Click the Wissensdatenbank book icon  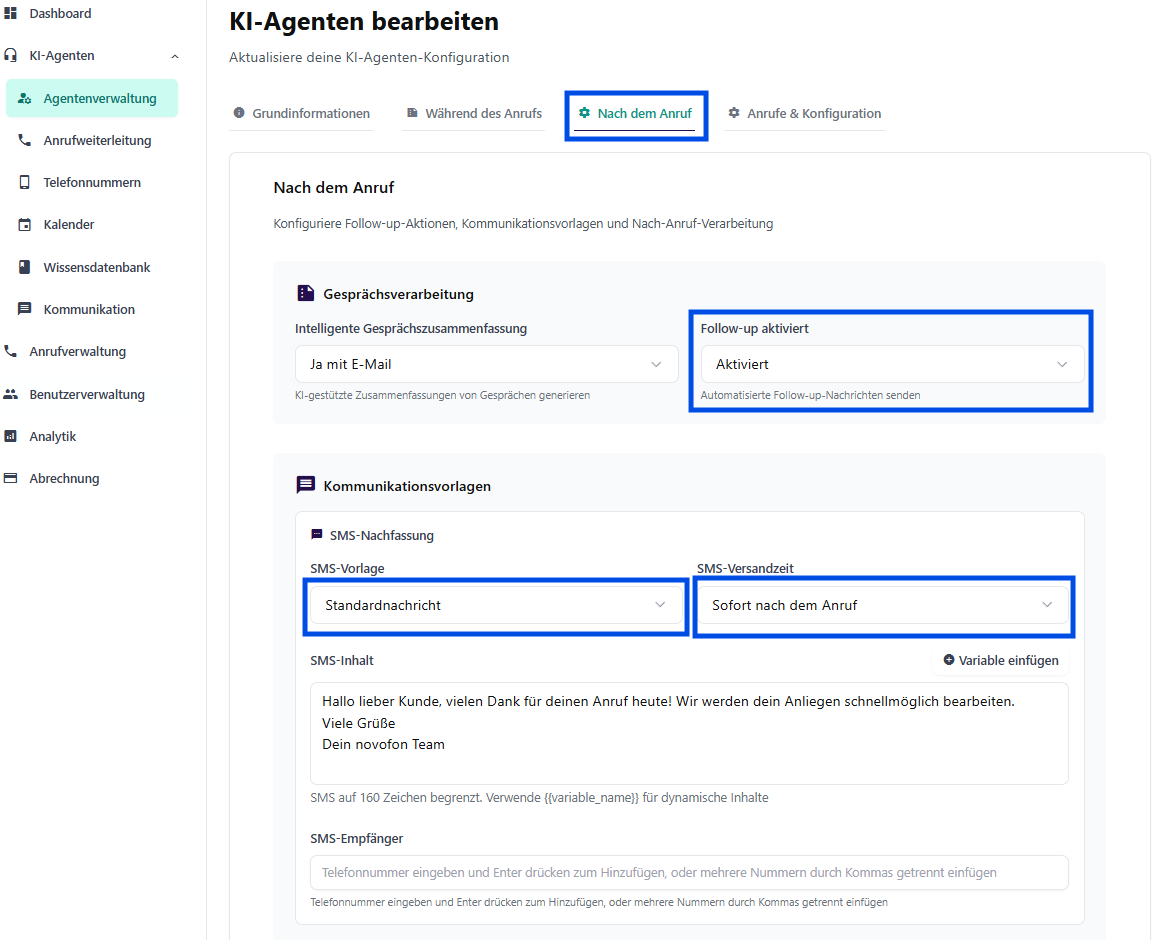[25, 267]
